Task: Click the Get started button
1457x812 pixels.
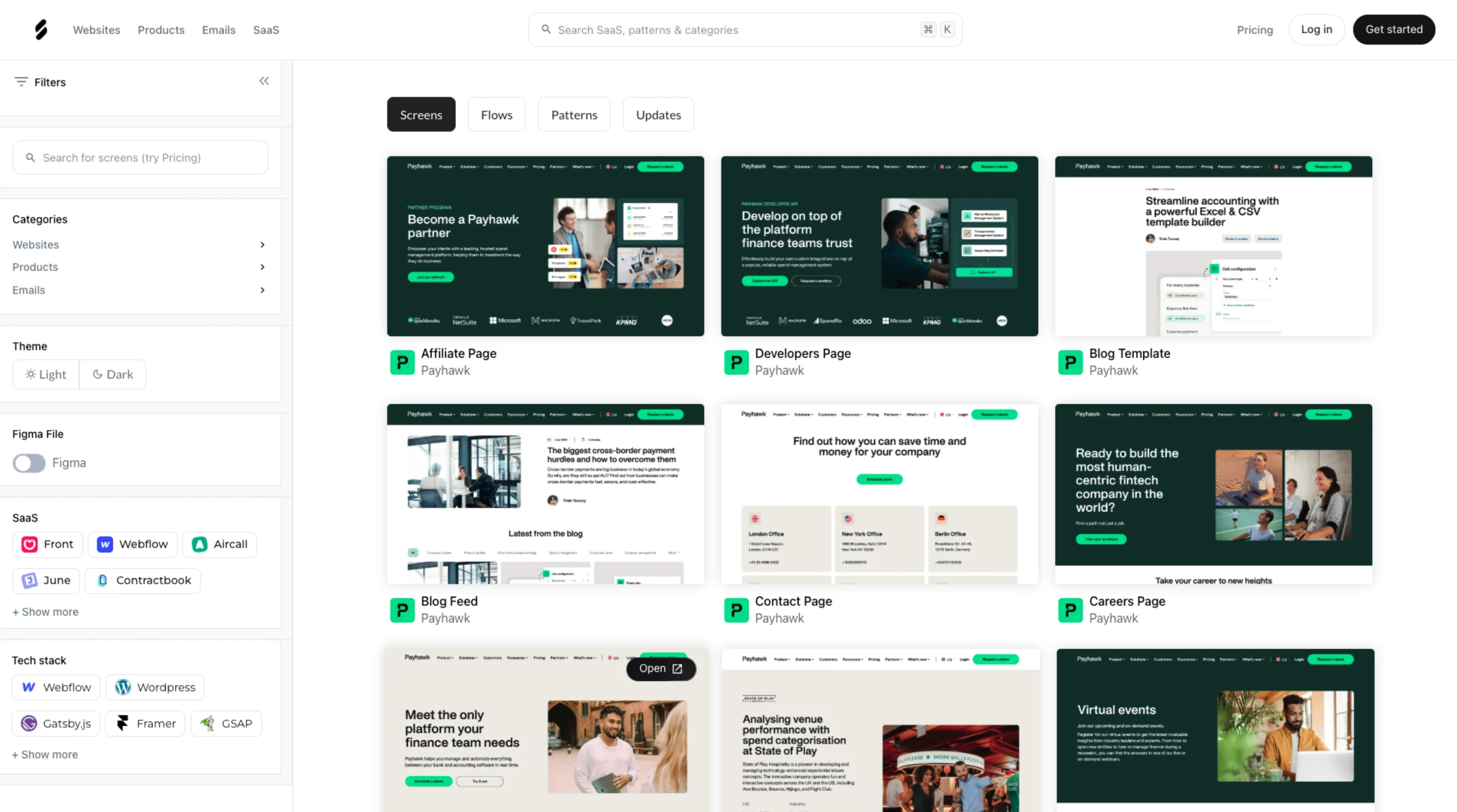Action: (x=1394, y=29)
